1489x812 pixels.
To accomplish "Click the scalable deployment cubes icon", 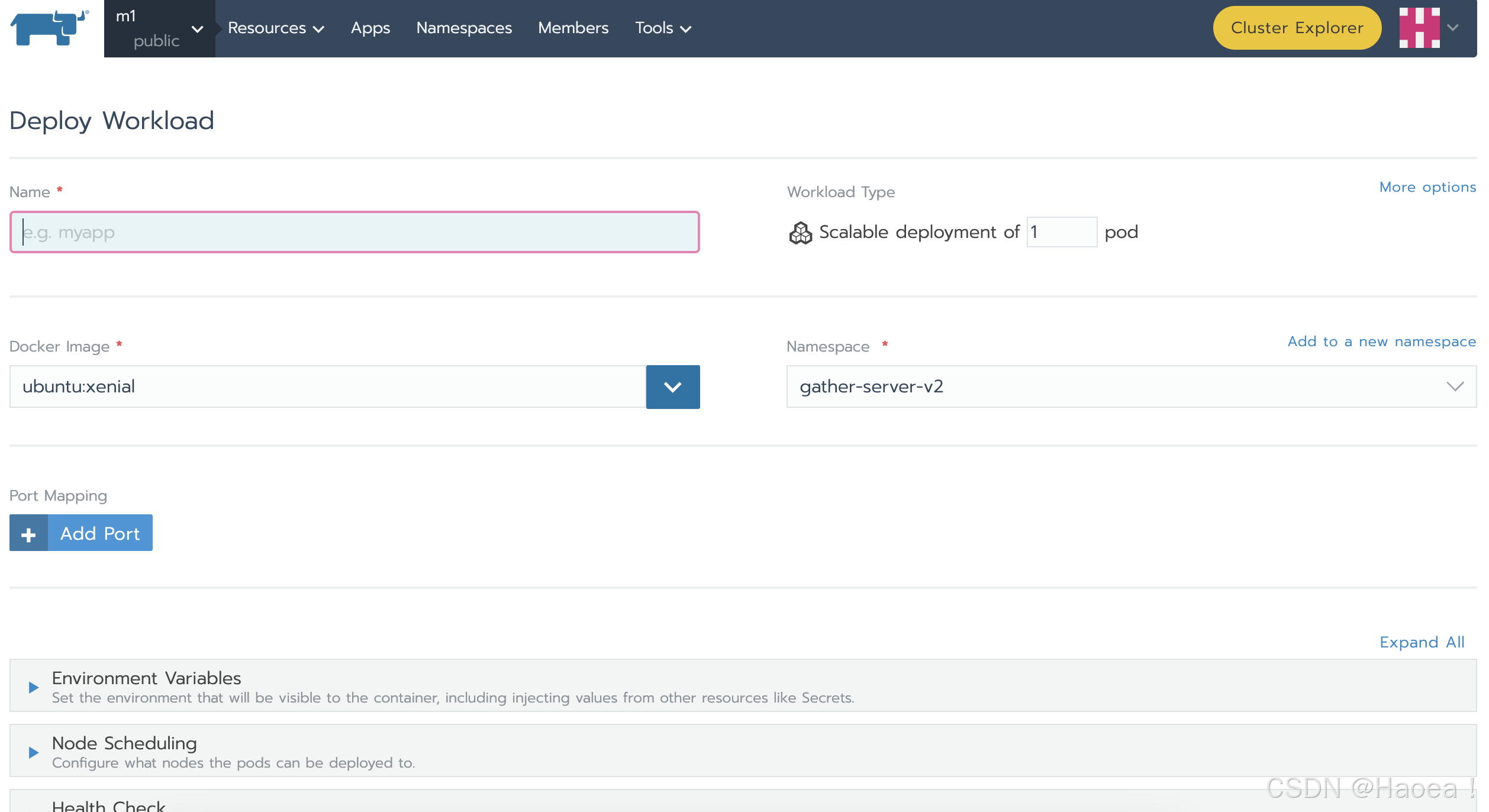I will click(x=800, y=233).
